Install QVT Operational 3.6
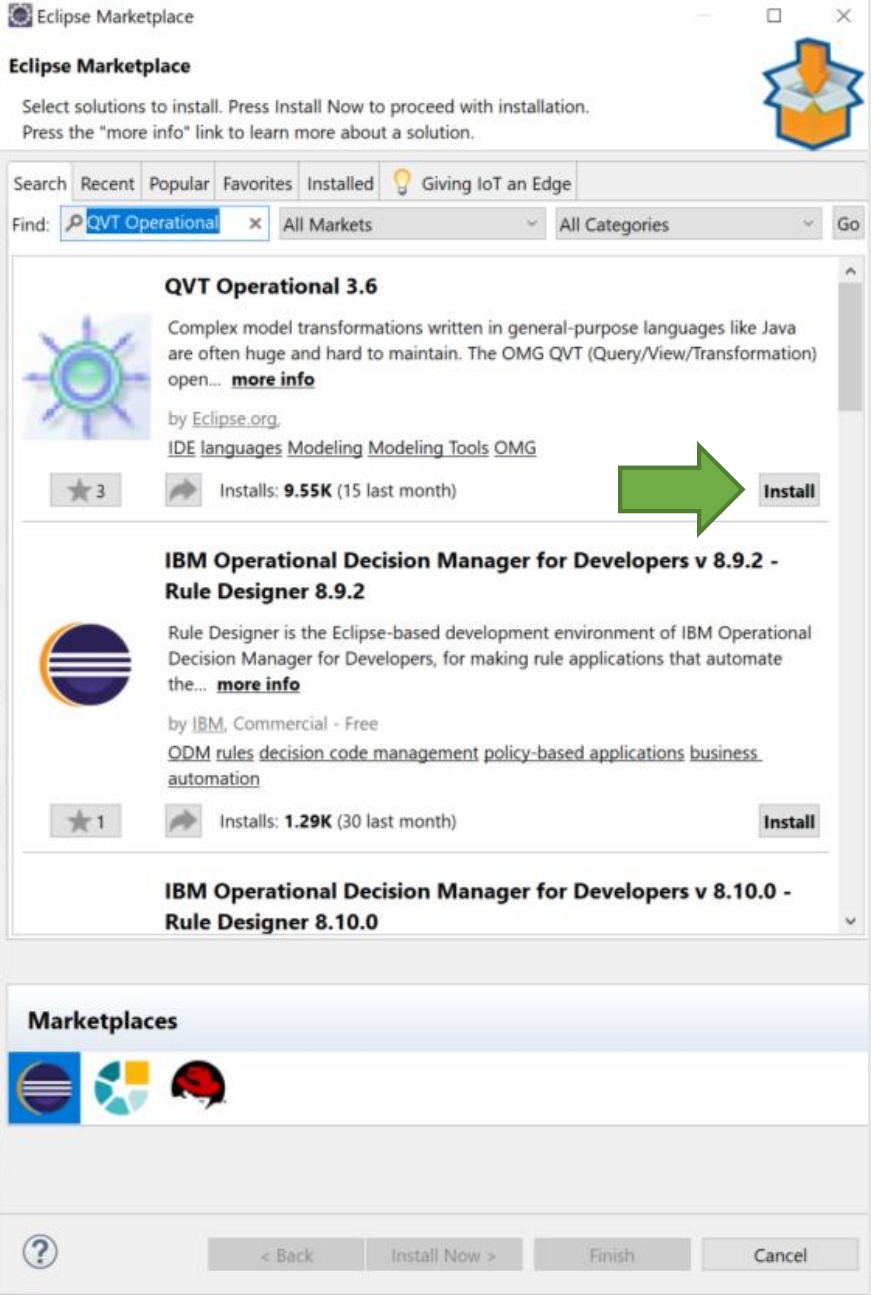The height and width of the screenshot is (1295, 871). pyautogui.click(x=789, y=491)
